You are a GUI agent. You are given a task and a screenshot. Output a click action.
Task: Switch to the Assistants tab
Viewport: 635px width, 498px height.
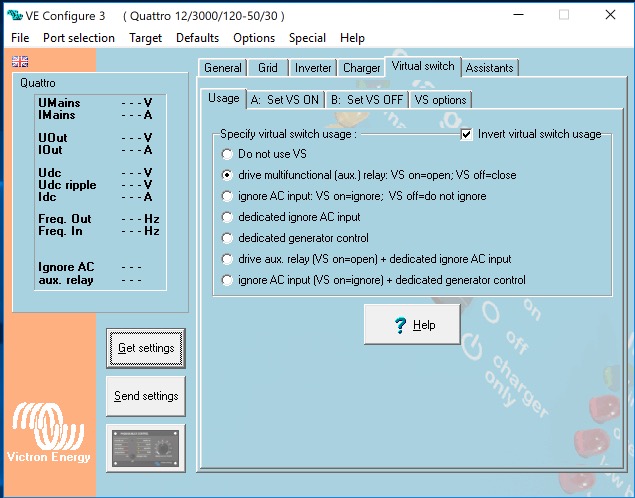click(x=490, y=68)
